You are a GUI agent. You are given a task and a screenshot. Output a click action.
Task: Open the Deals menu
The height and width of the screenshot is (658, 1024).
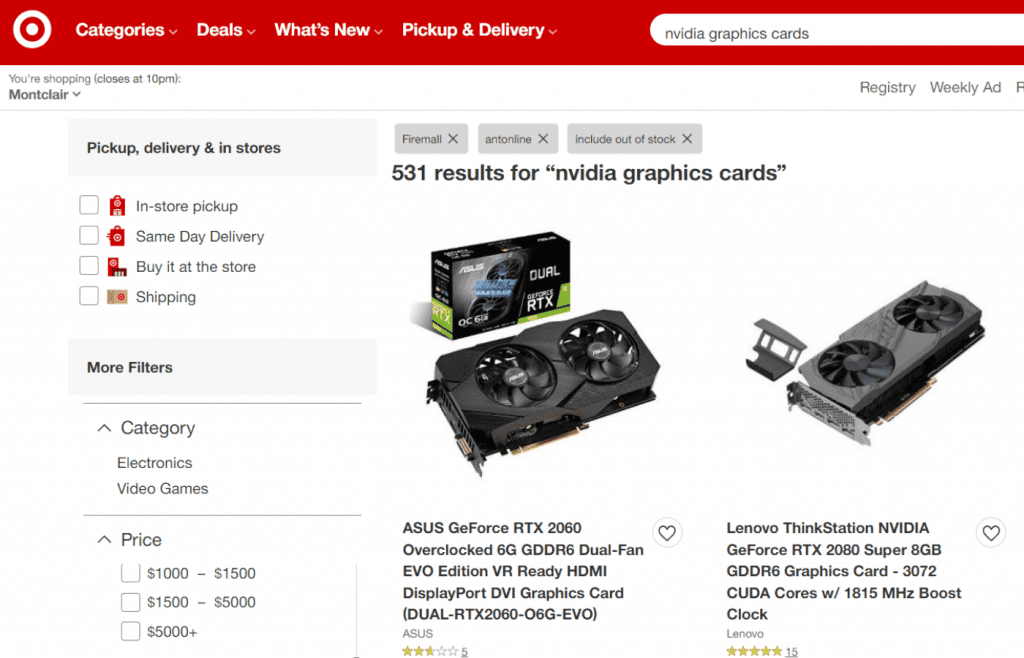pyautogui.click(x=226, y=30)
